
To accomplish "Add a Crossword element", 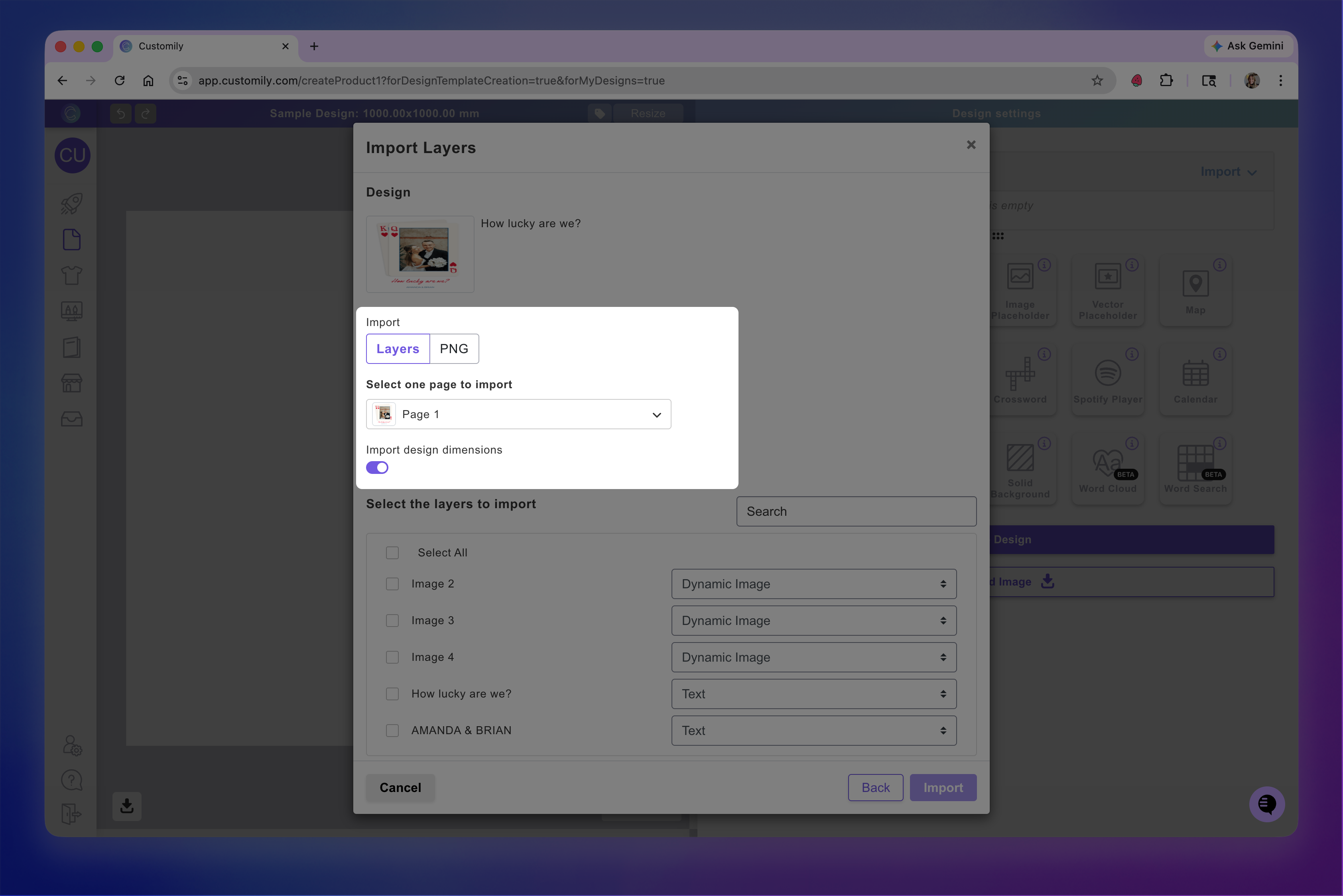I will (x=1020, y=380).
